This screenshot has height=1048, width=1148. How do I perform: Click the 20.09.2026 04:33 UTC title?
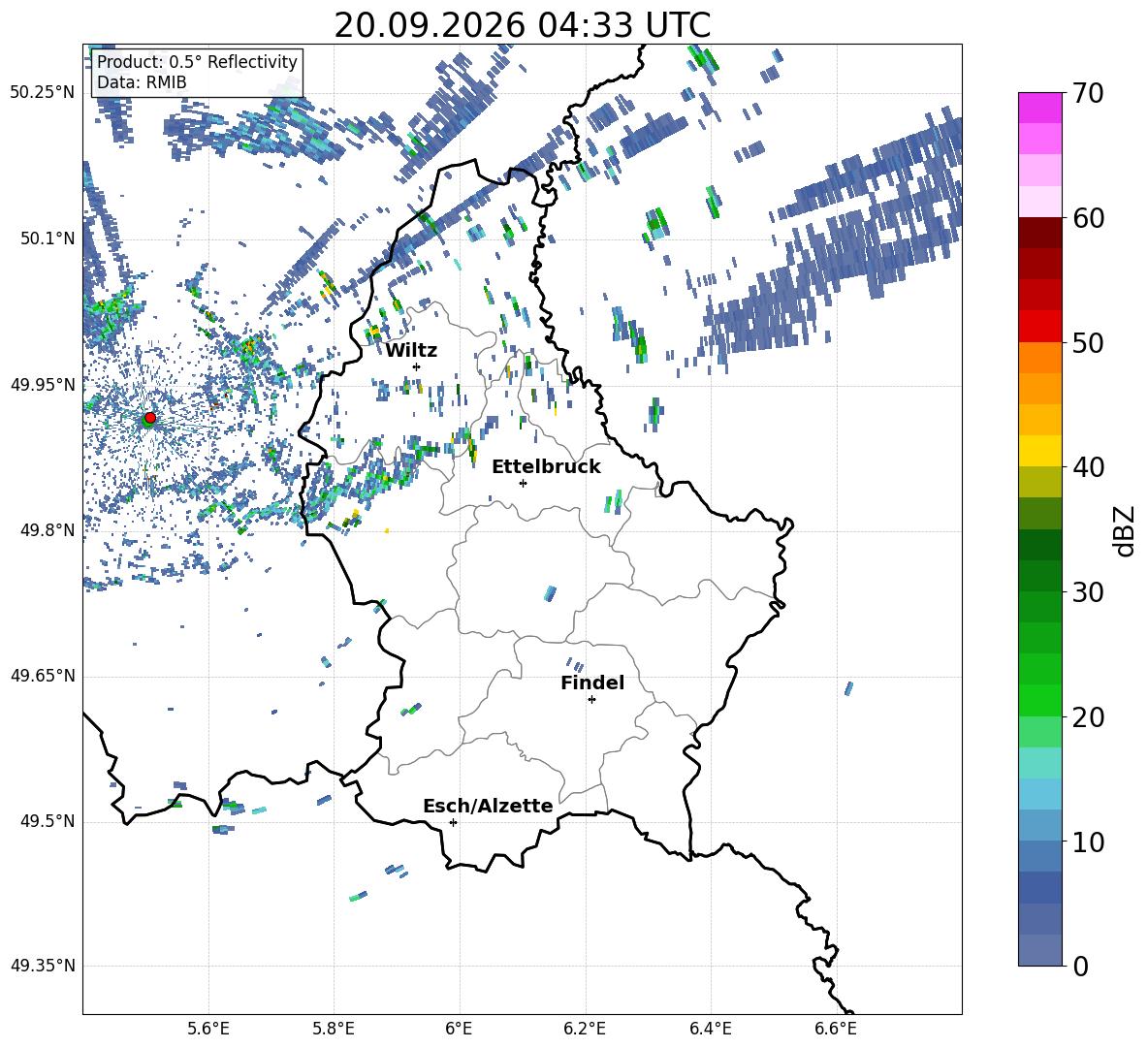[x=522, y=26]
